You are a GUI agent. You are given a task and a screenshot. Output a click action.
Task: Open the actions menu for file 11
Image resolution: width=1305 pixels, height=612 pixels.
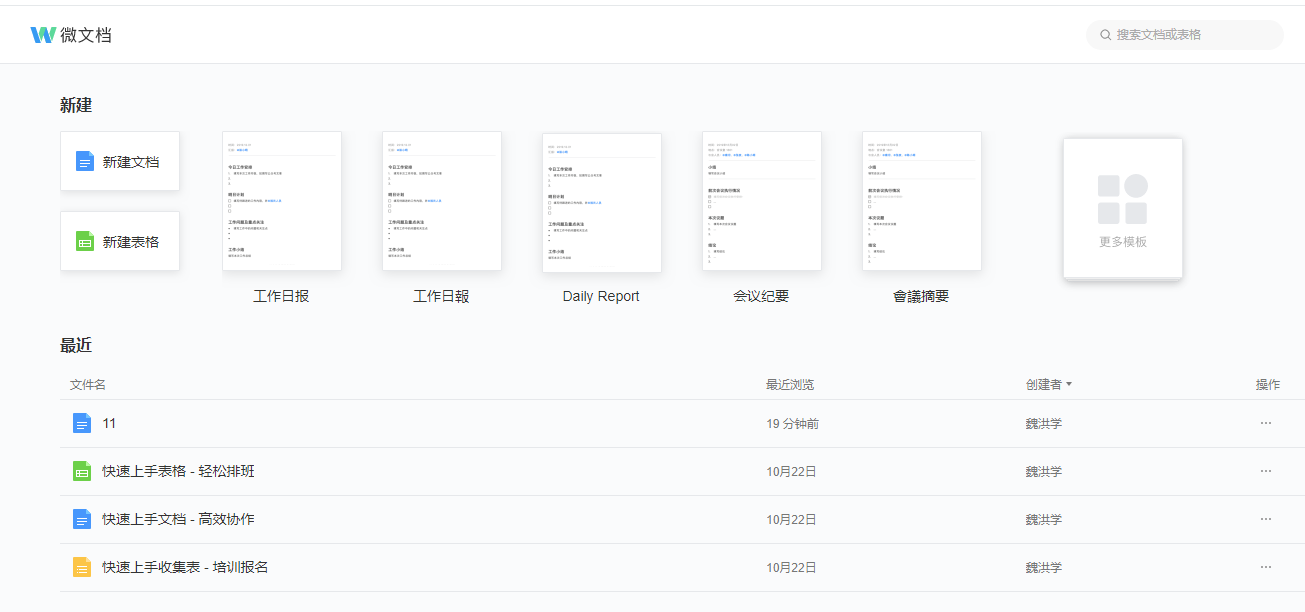(1265, 422)
